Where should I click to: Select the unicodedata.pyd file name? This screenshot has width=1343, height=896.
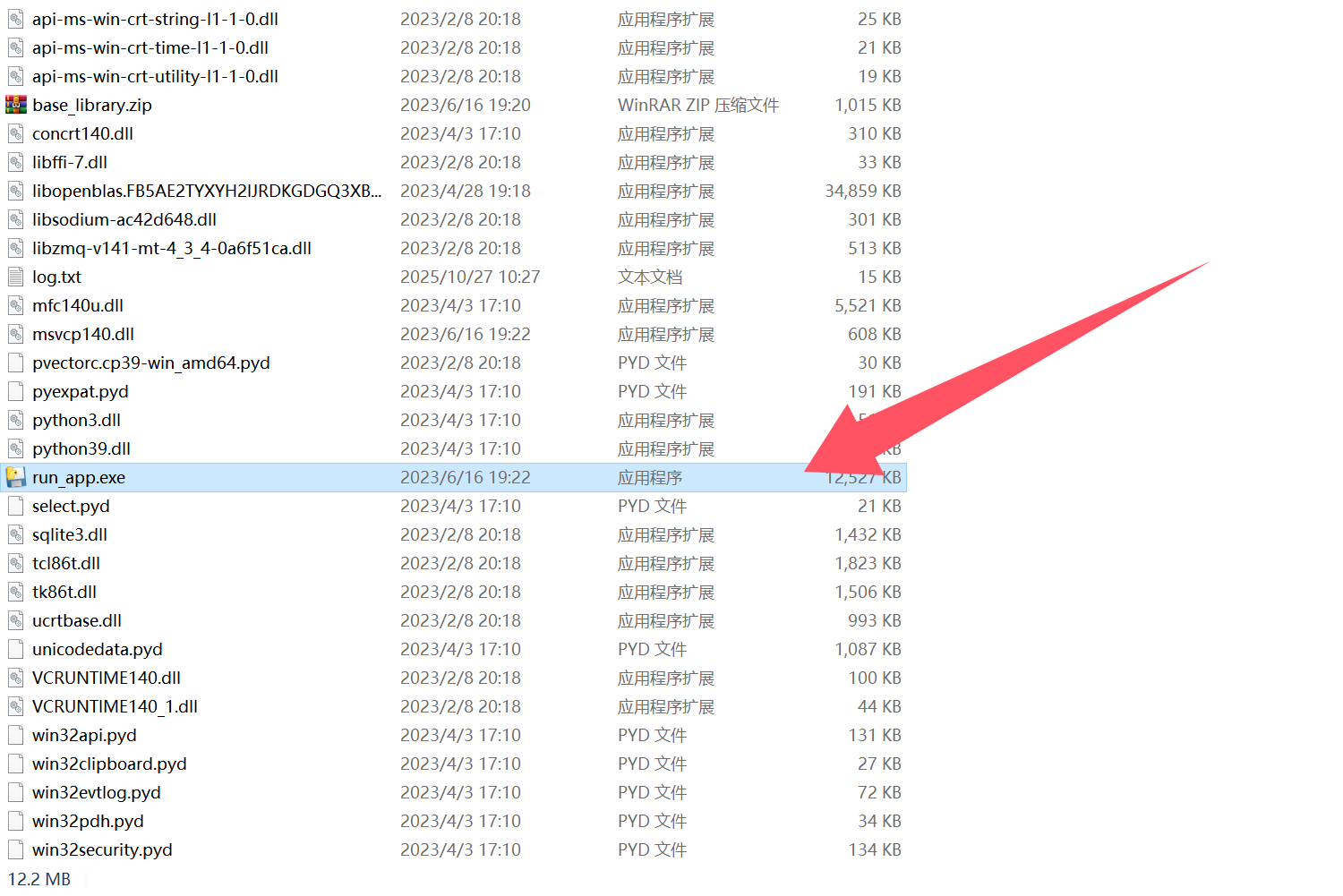point(98,649)
